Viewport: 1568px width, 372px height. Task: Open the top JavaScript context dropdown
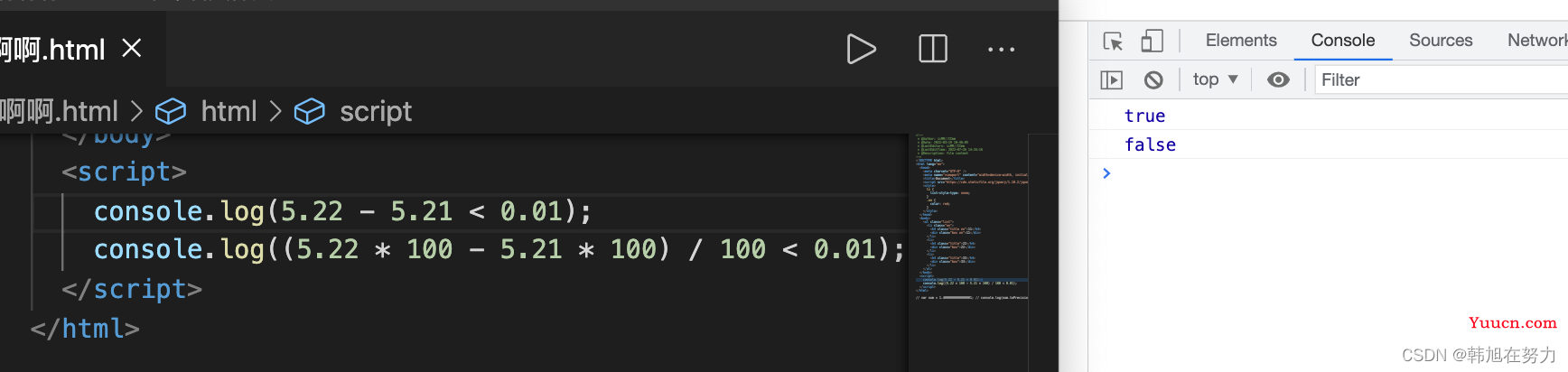pos(1215,79)
